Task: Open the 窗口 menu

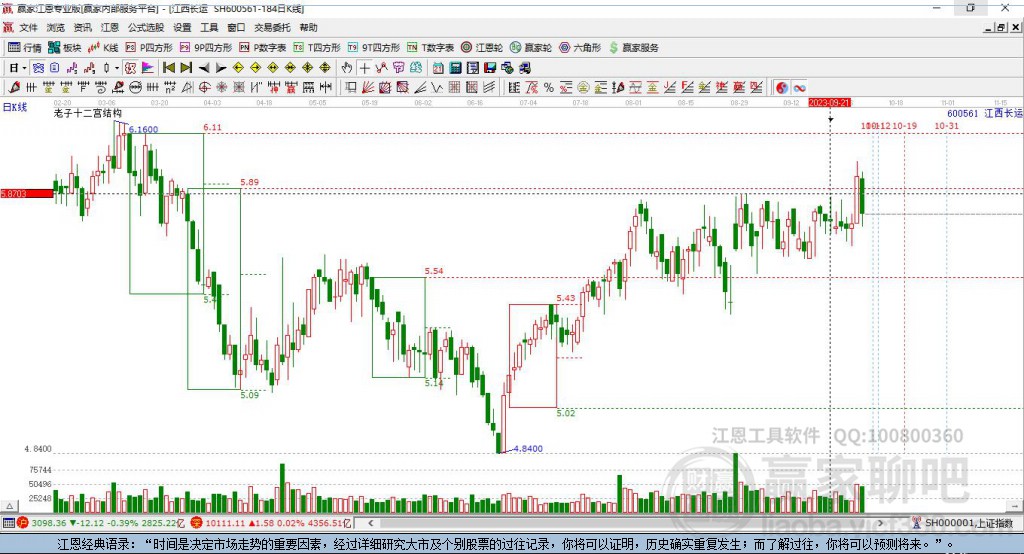Action: (x=236, y=27)
